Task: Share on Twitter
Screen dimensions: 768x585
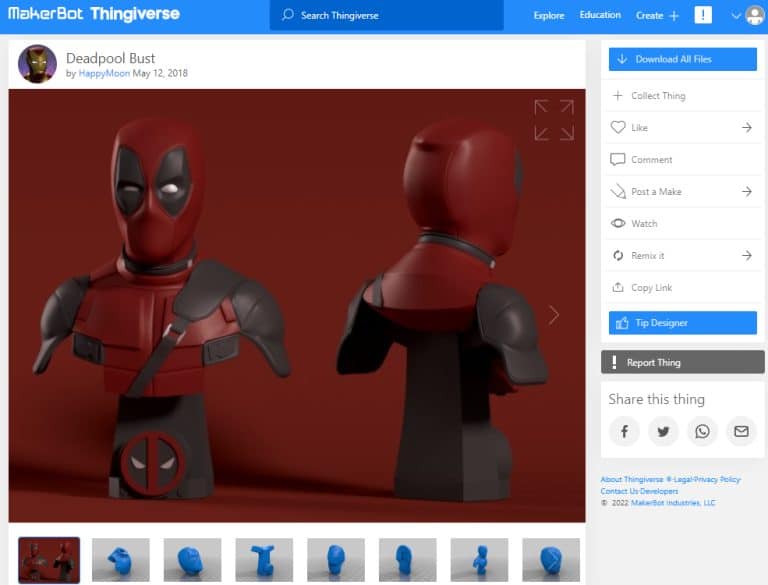Action: pos(663,431)
